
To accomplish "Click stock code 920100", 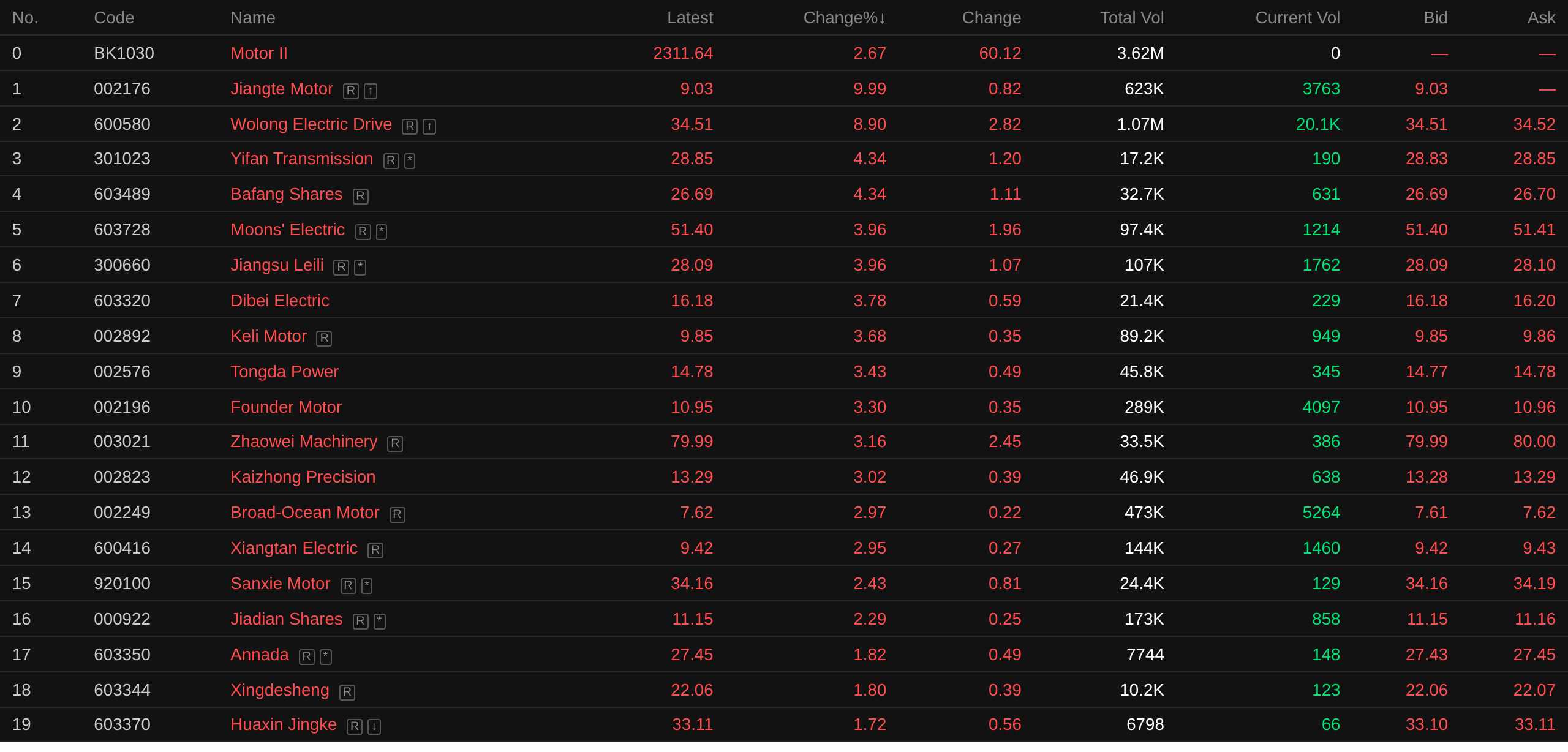I will [122, 584].
